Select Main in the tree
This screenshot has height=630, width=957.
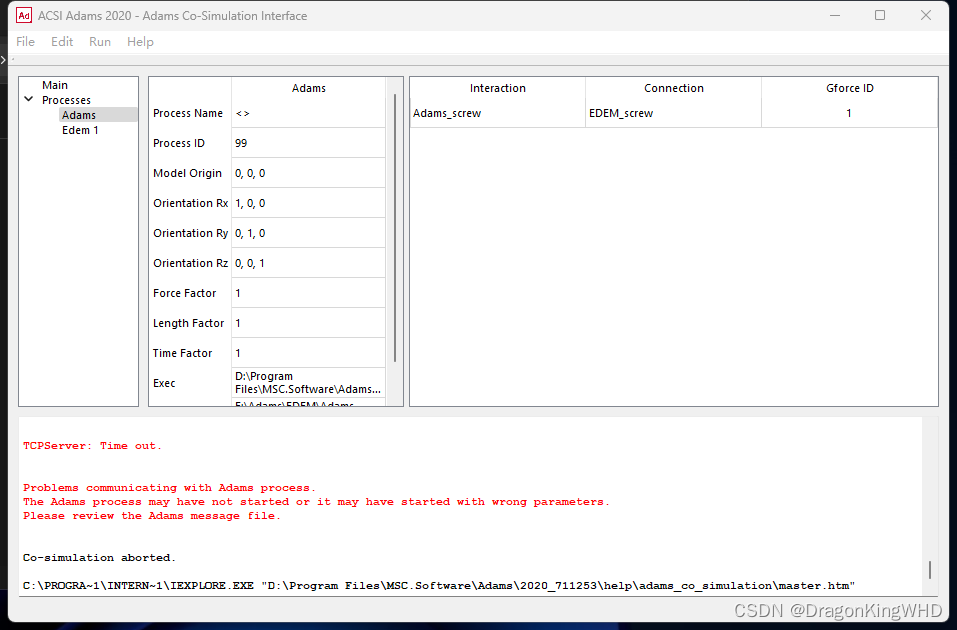(x=55, y=85)
